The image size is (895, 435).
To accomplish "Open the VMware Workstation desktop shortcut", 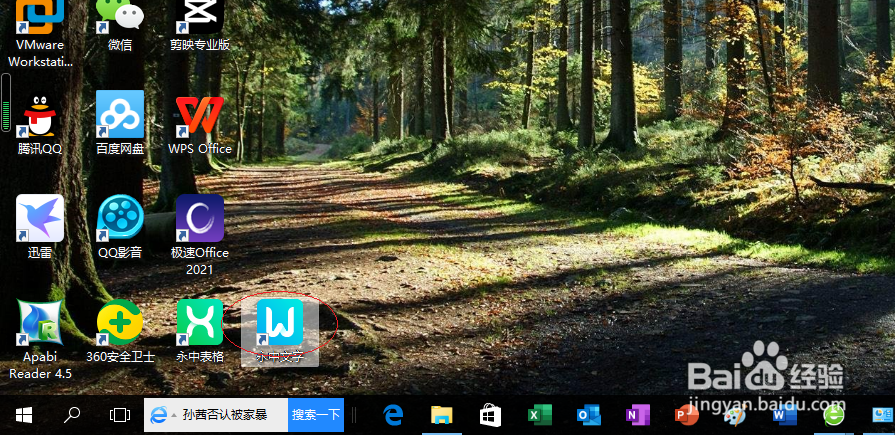I will [x=40, y=34].
